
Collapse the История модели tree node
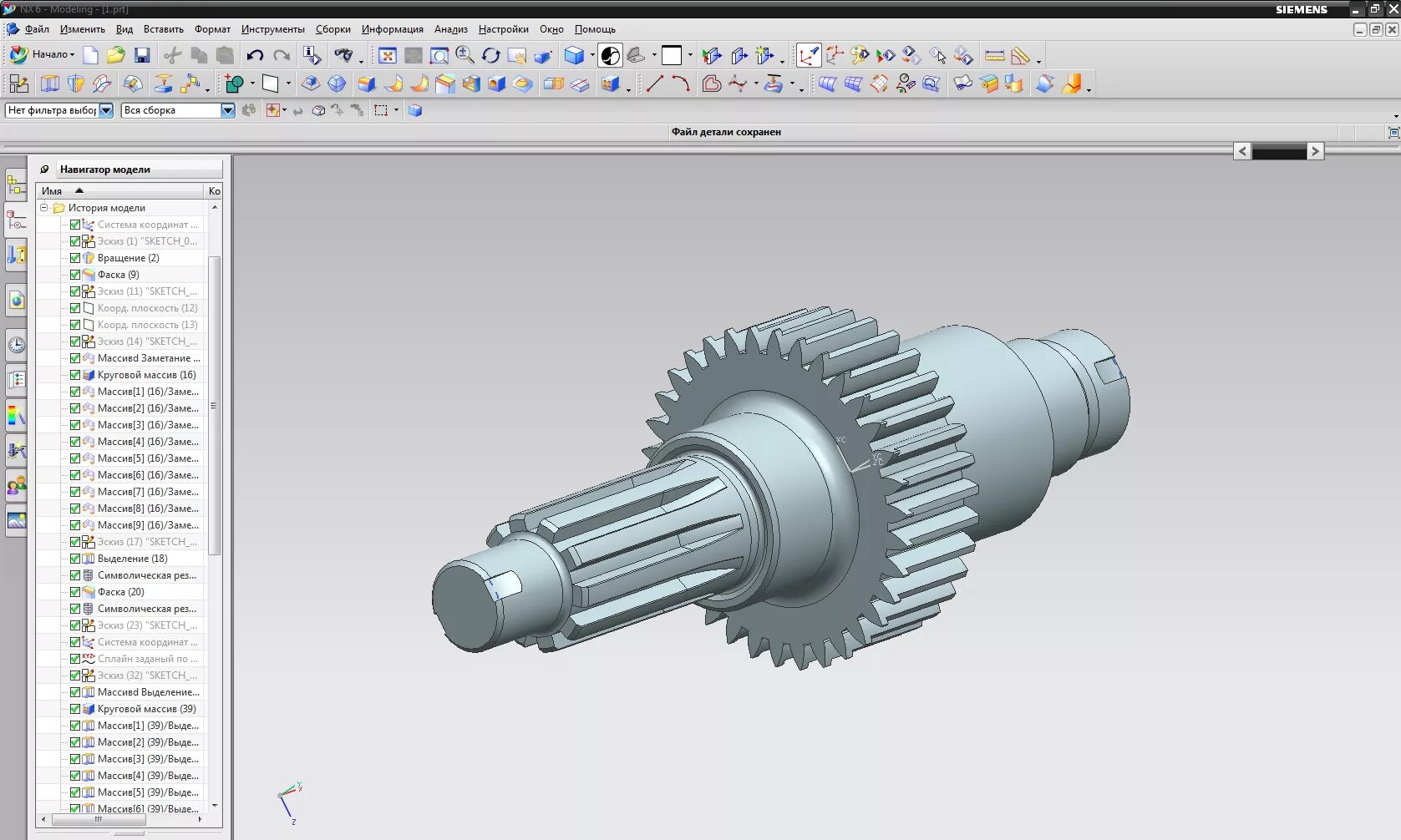[x=43, y=208]
